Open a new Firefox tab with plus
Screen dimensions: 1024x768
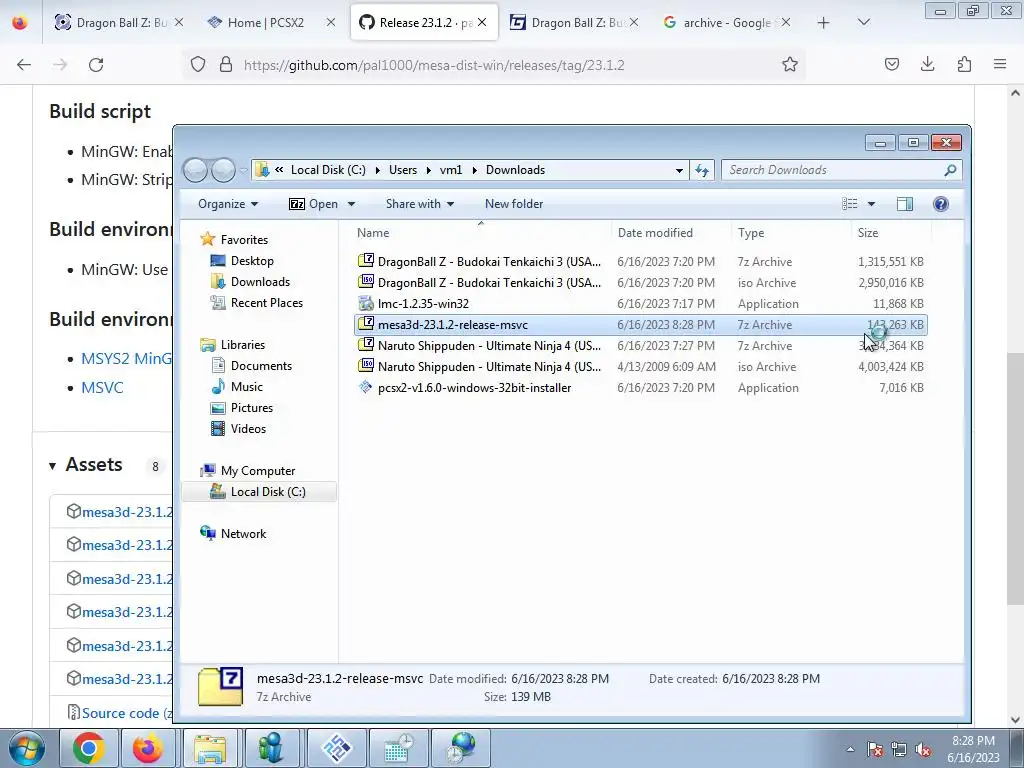pos(824,23)
